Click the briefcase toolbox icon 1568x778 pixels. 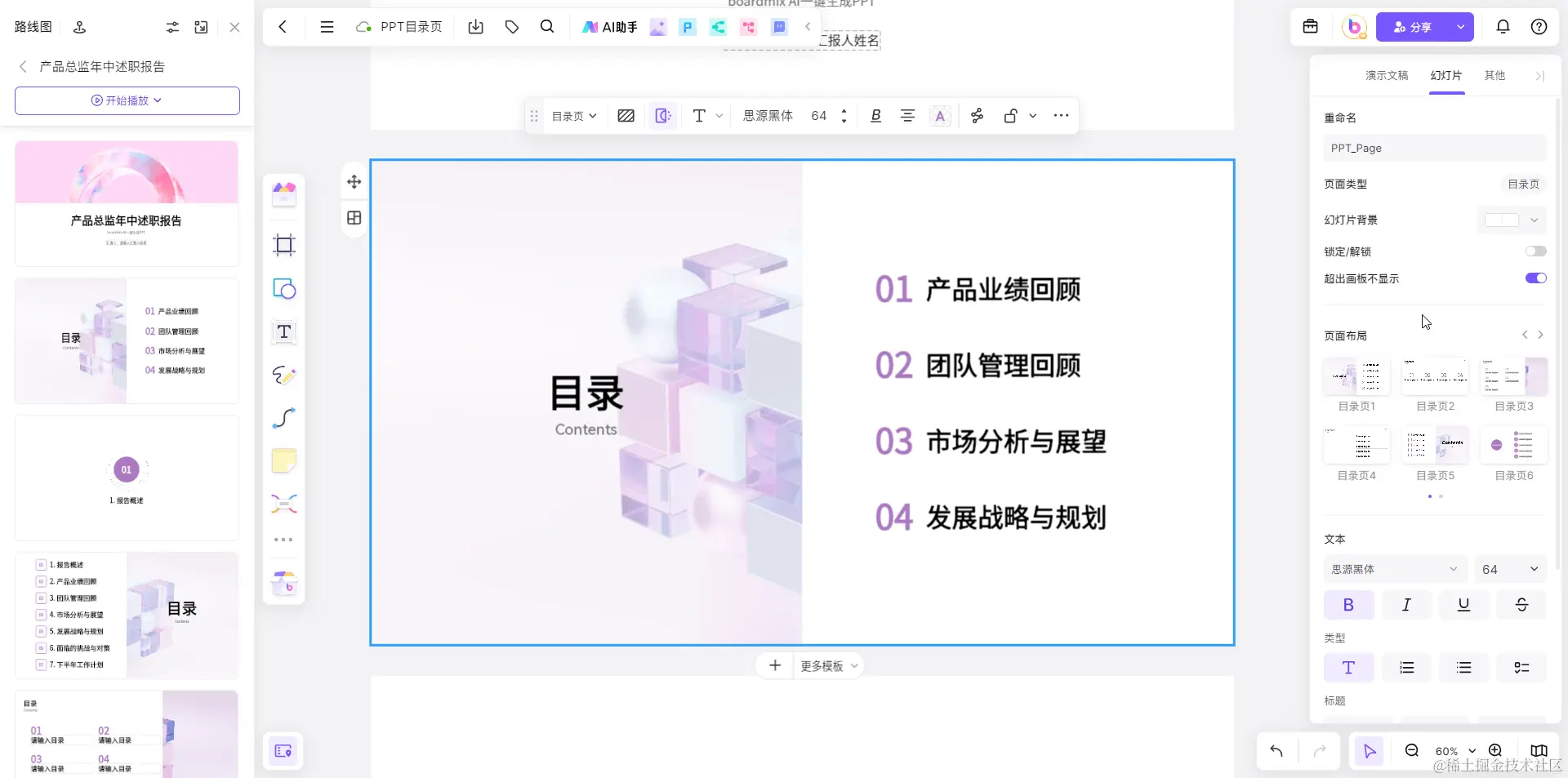tap(1310, 27)
